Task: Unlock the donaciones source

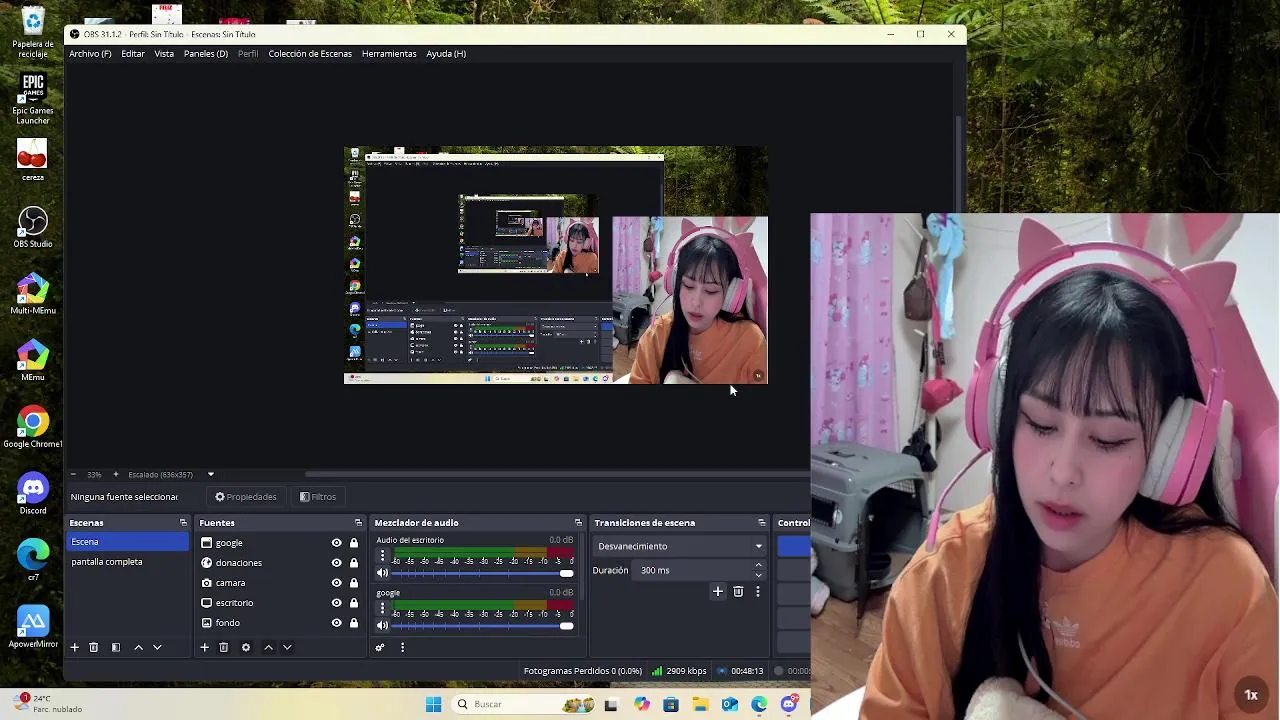Action: (354, 563)
